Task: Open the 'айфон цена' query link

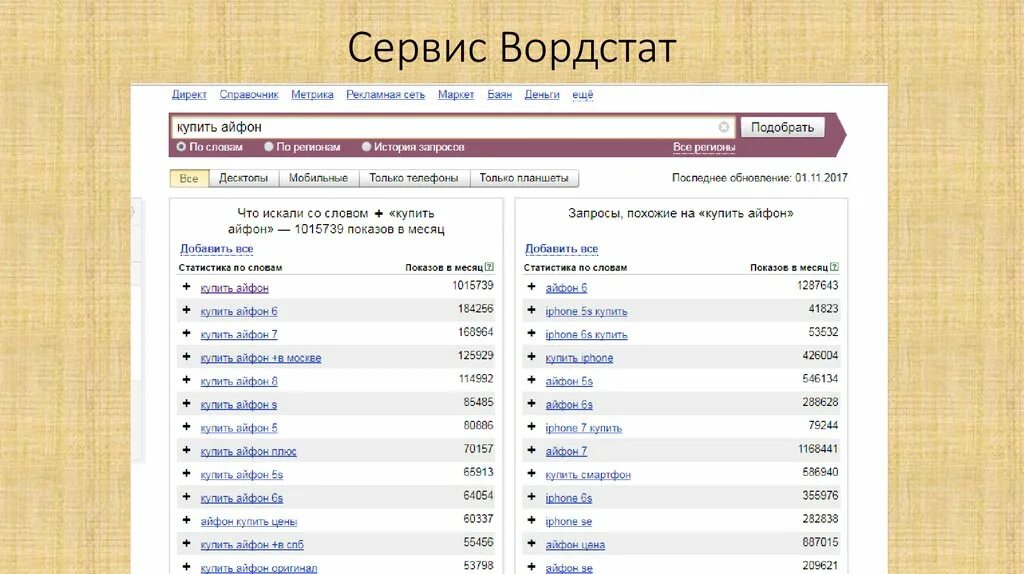Action: pos(575,545)
